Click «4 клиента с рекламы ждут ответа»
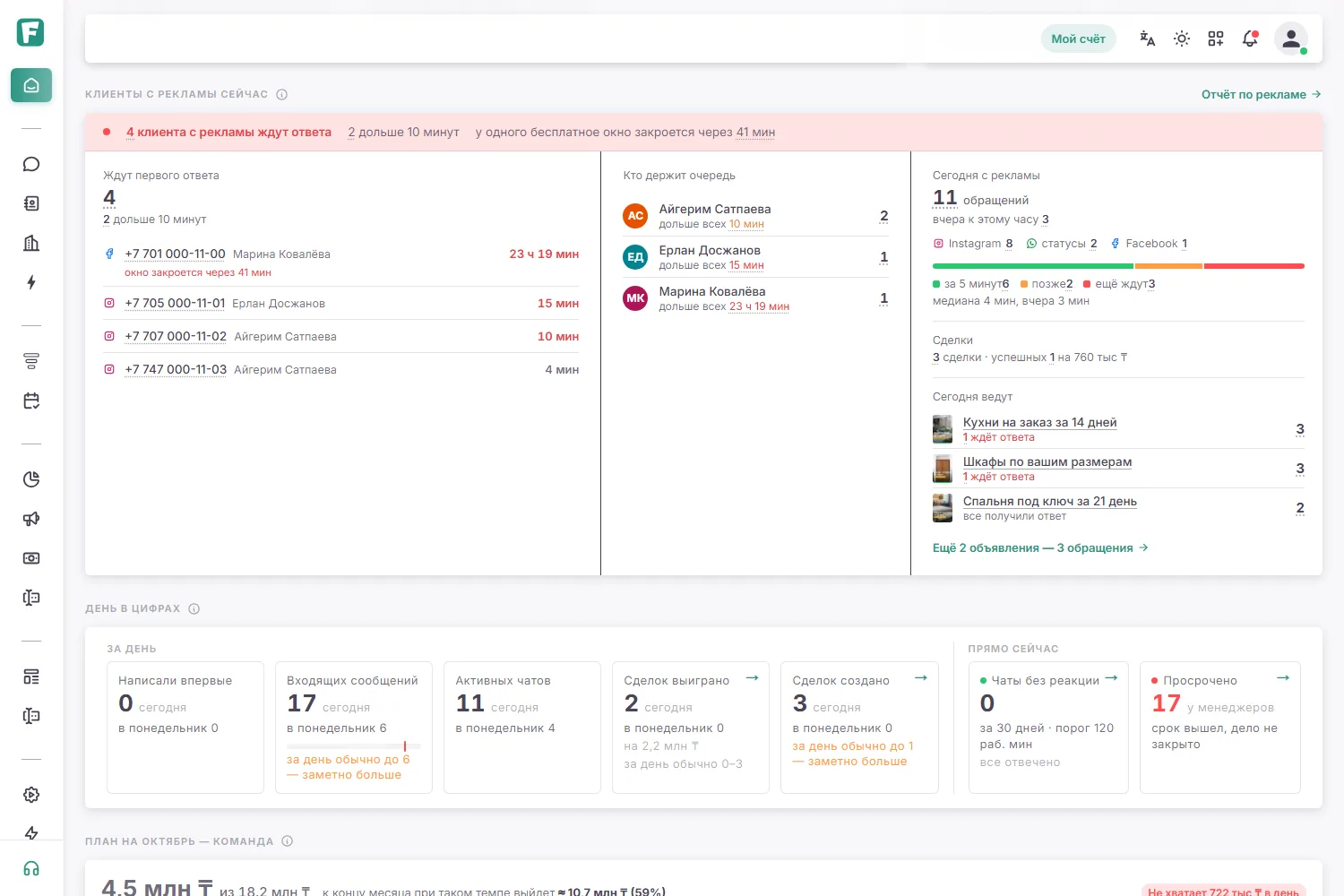Screen dimensions: 1344x896 pyautogui.click(x=228, y=132)
